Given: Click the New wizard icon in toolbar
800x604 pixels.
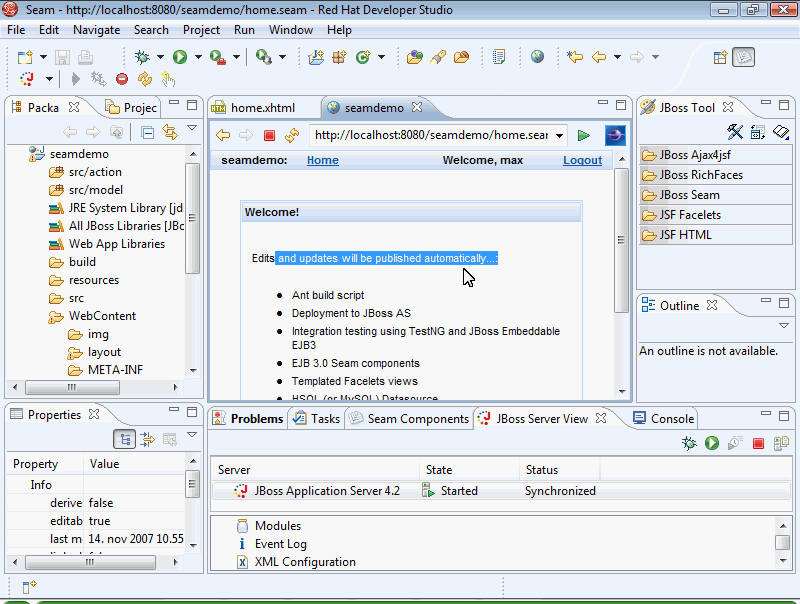Looking at the screenshot, I should (25, 57).
